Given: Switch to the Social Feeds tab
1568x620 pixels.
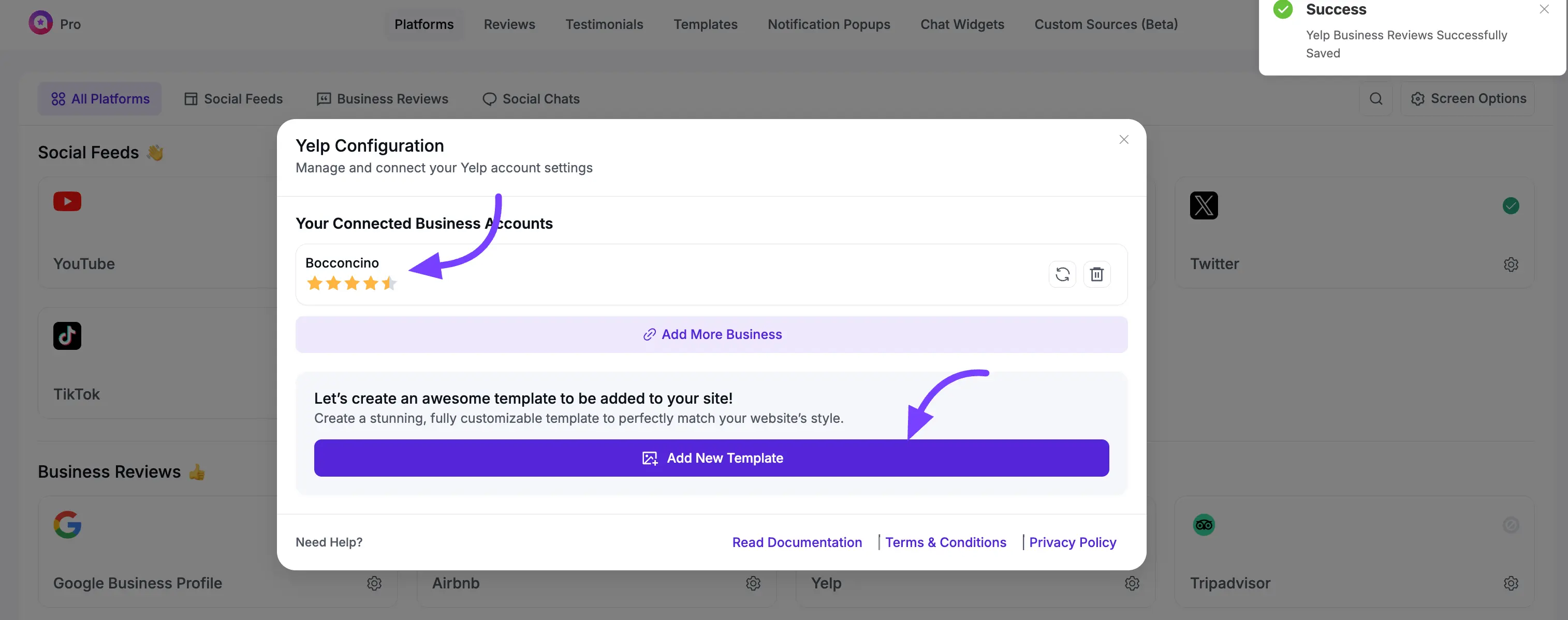Looking at the screenshot, I should tap(233, 98).
